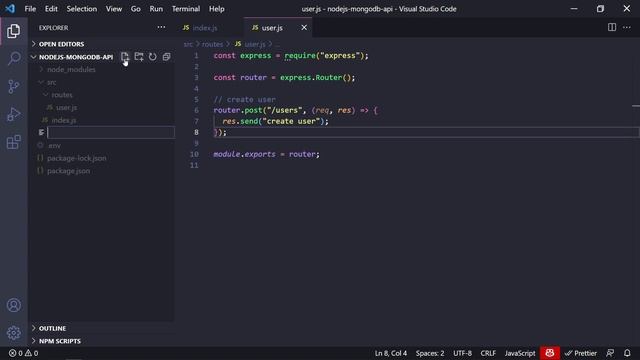Open Explorer views and more actions menu

[x=161, y=27]
